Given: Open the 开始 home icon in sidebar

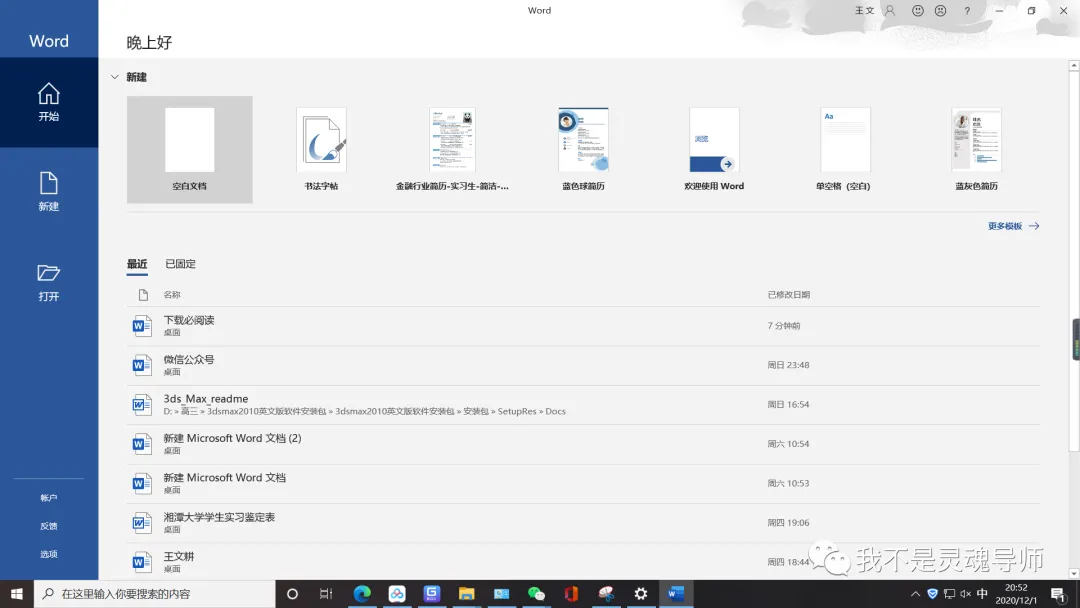Looking at the screenshot, I should tap(48, 102).
